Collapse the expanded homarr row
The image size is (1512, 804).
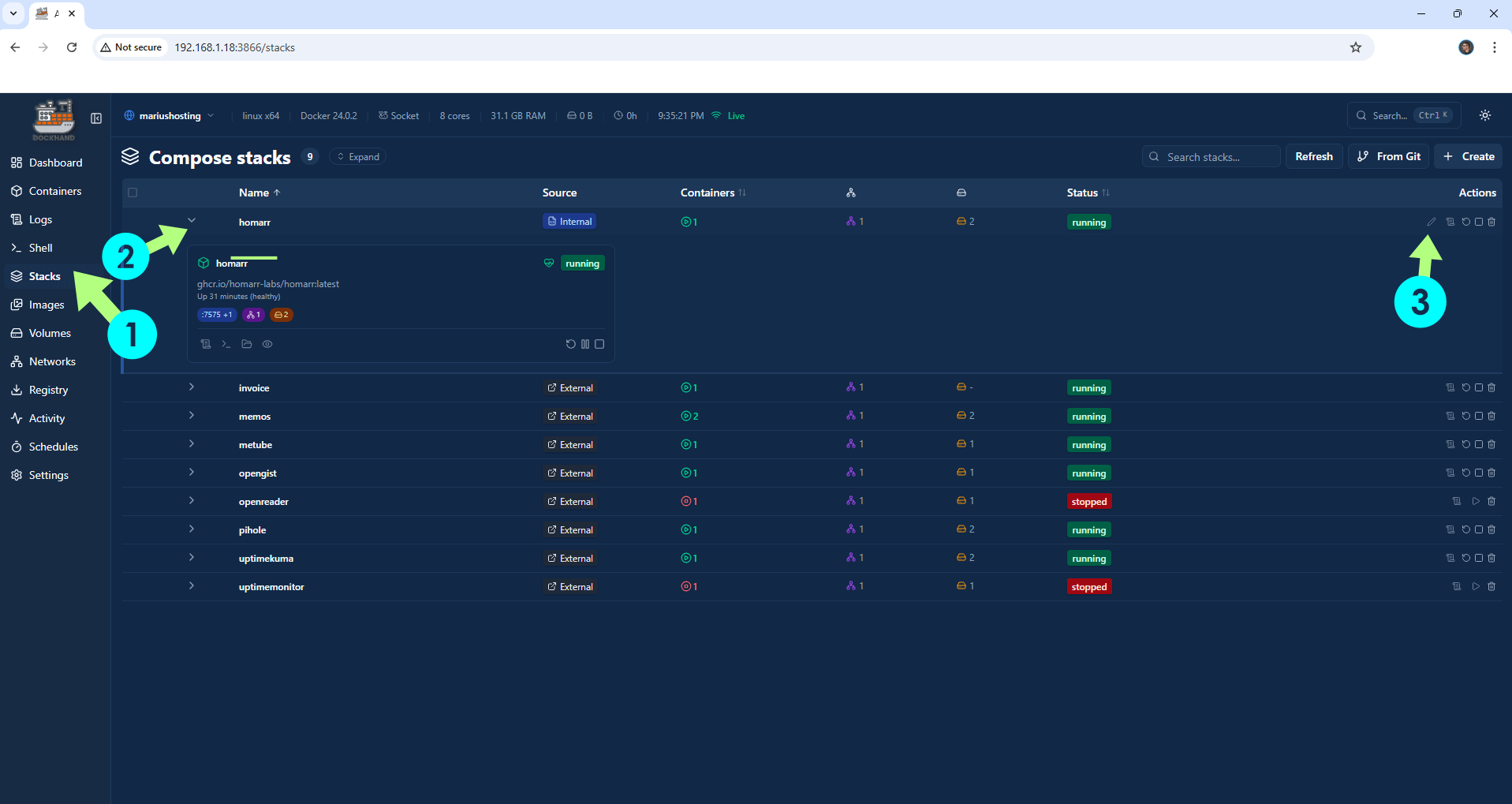tap(191, 220)
